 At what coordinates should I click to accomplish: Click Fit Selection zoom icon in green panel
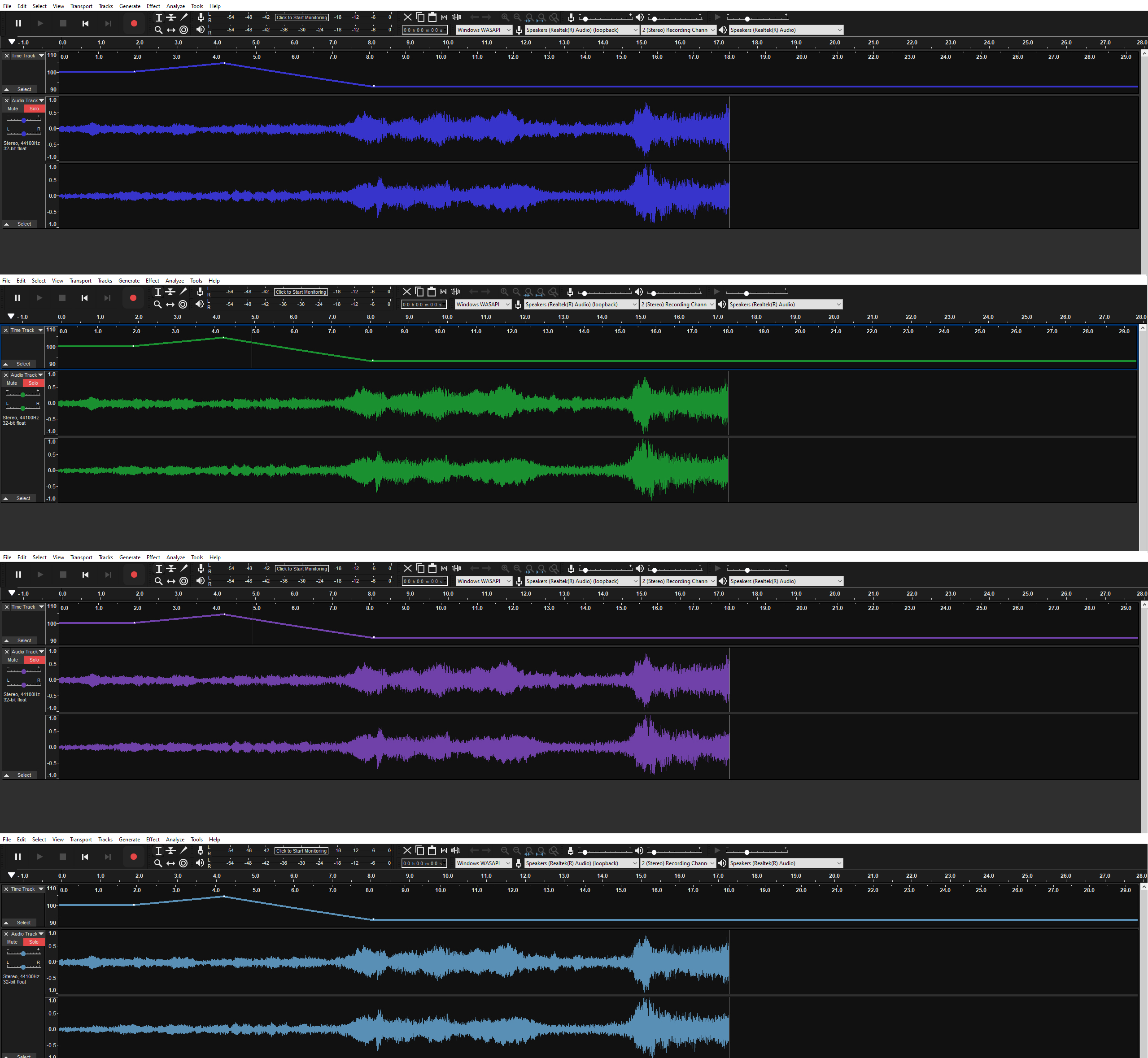(x=528, y=292)
